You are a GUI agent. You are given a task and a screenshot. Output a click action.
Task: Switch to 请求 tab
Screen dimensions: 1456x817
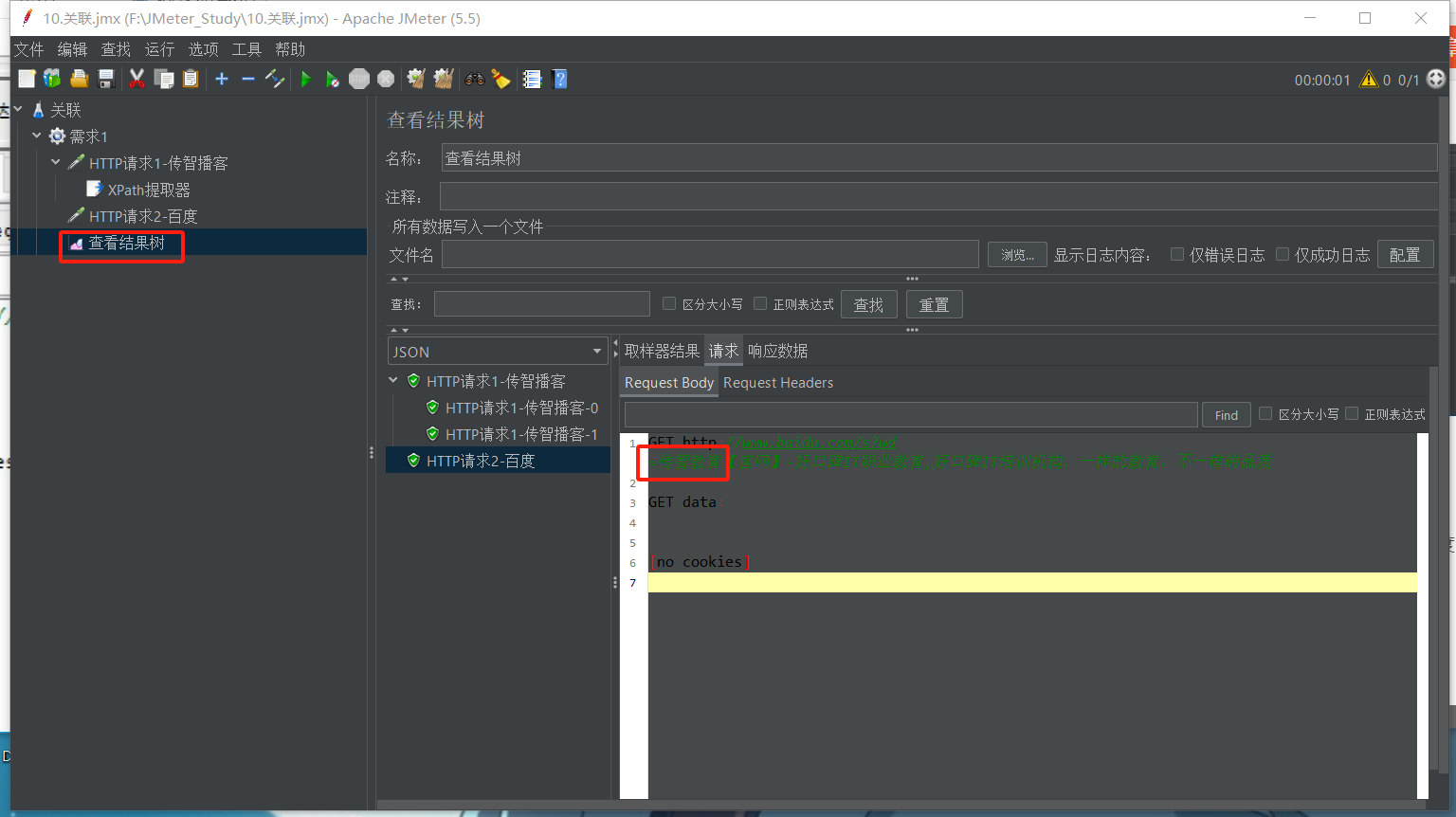[723, 351]
